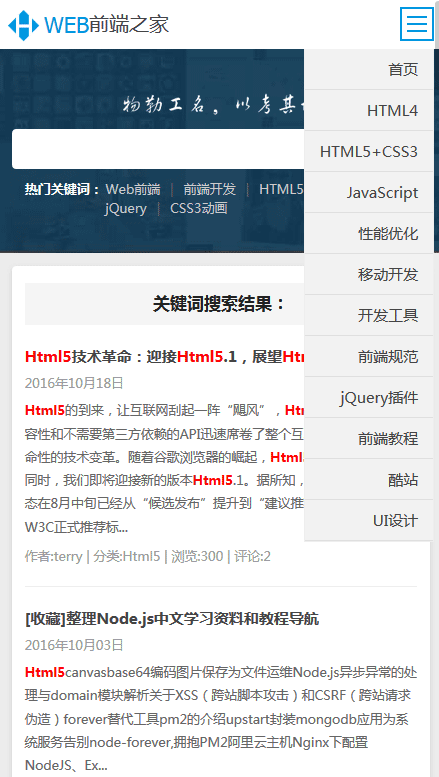Choose JavaScript in the dropdown menu
The width and height of the screenshot is (439, 777).
click(369, 193)
